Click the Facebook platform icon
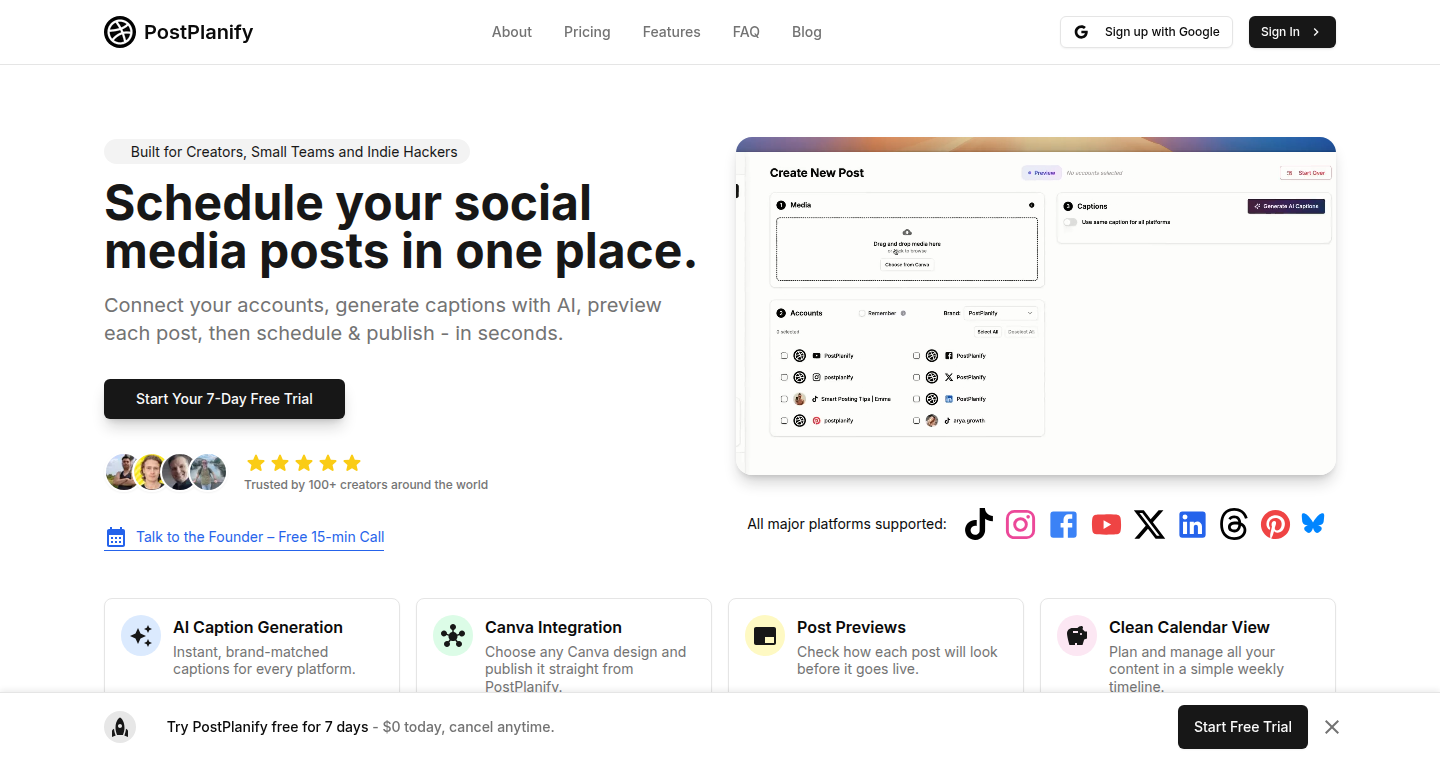Viewport: 1440px width, 761px height. 1063,524
